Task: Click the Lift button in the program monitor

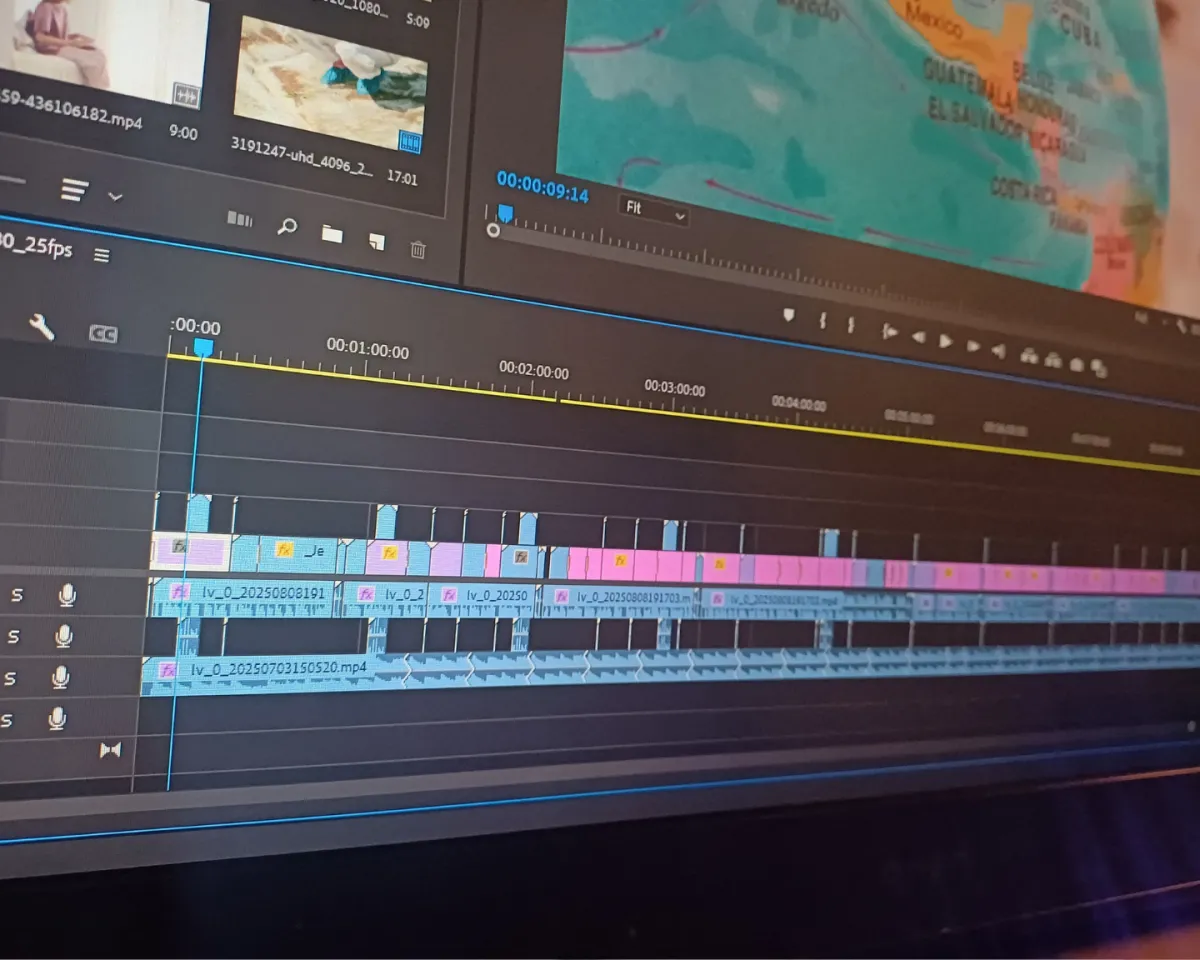Action: pyautogui.click(x=1029, y=355)
